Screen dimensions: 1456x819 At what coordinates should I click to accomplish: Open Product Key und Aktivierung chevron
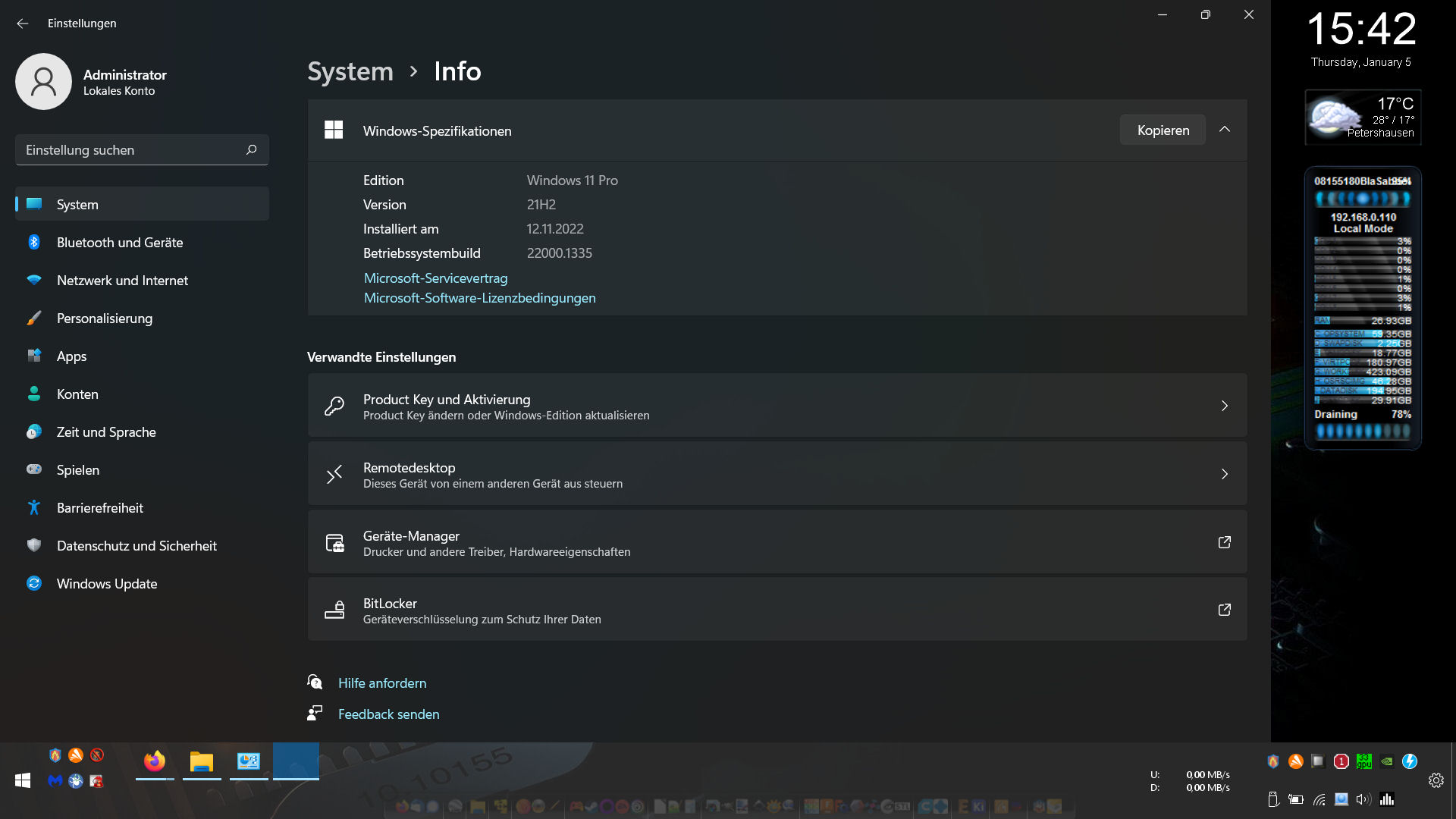click(x=1225, y=406)
